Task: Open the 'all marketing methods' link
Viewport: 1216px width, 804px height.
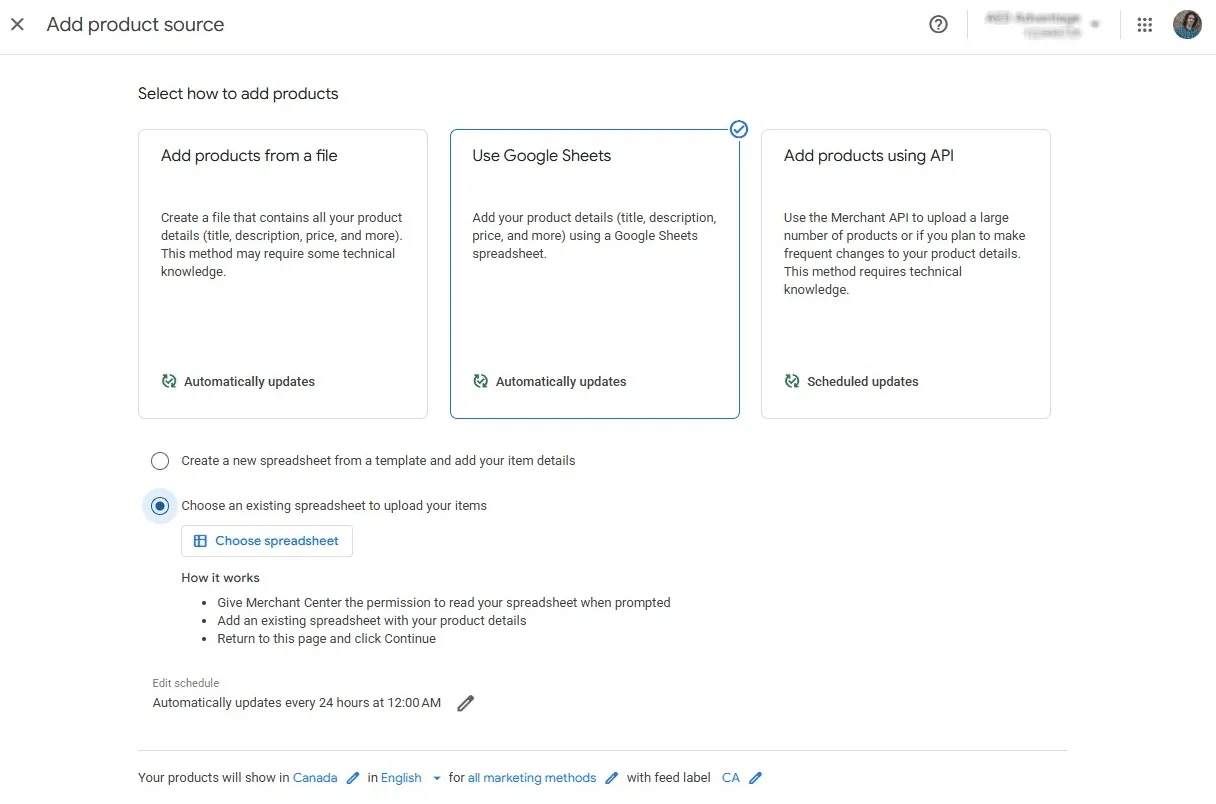Action: (x=531, y=777)
